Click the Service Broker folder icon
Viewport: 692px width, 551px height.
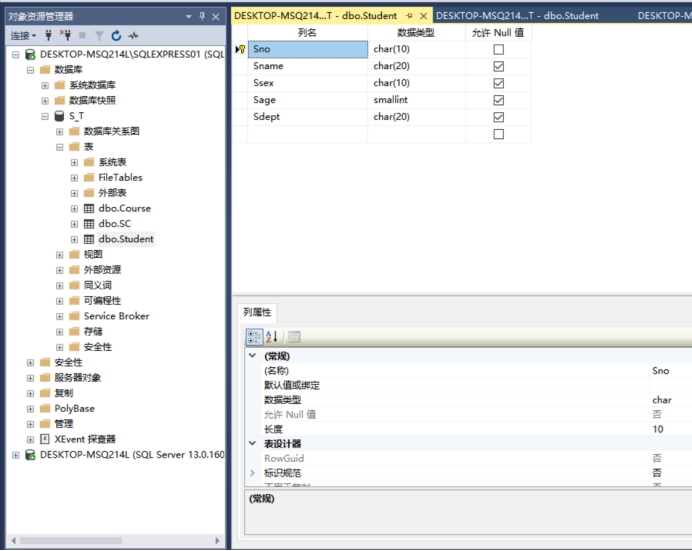click(74, 316)
